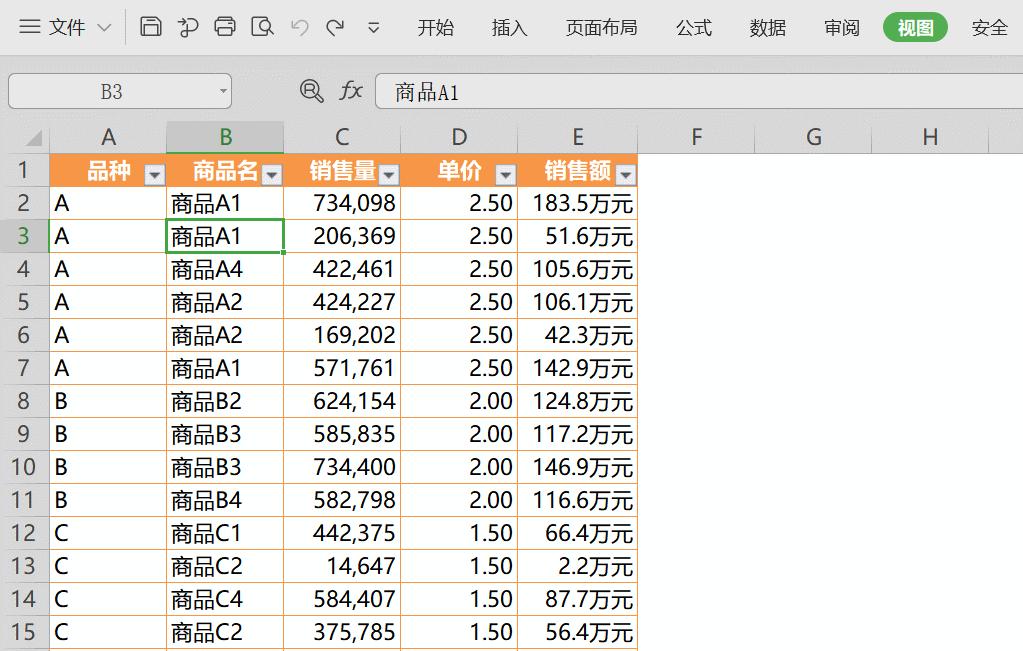Viewport: 1023px width, 651px height.
Task: Open Print Preview from the toolbar
Action: [x=263, y=26]
